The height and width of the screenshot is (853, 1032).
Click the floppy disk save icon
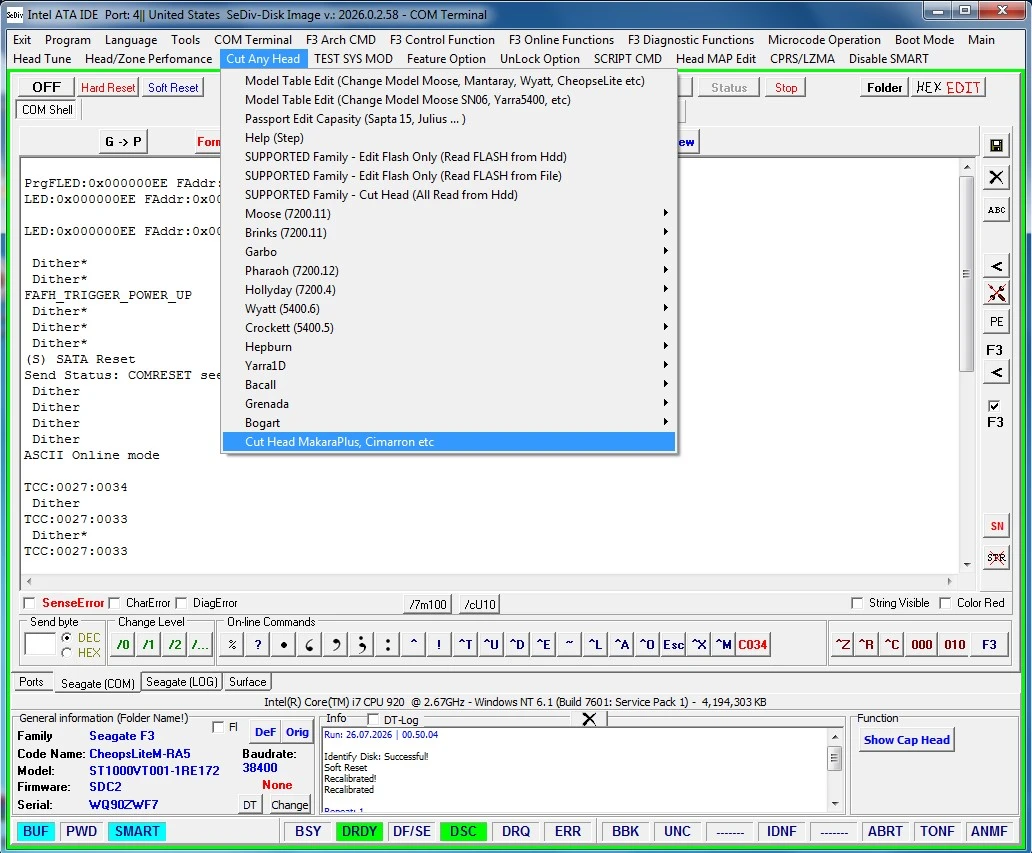pos(996,145)
